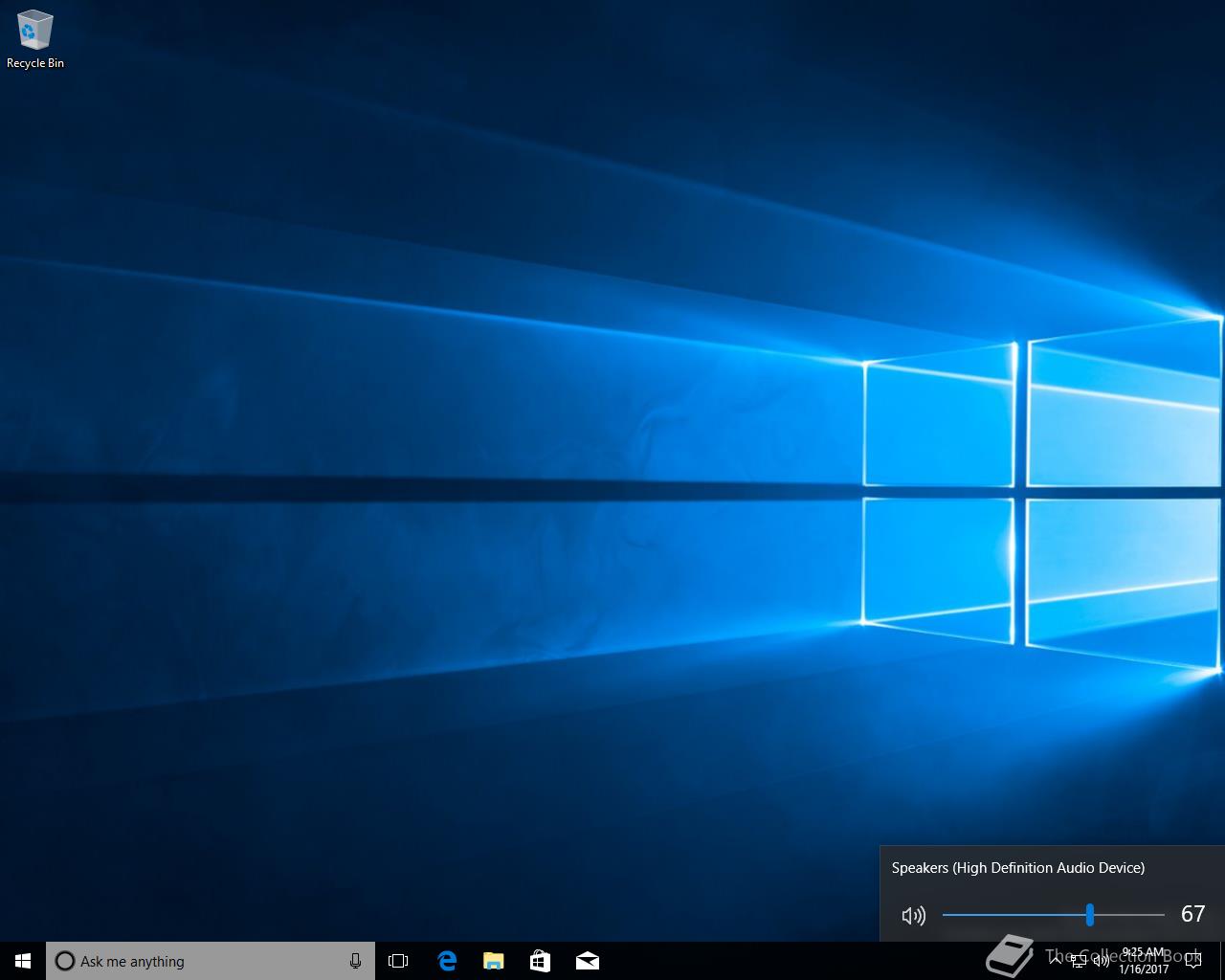This screenshot has height=980, width=1225.
Task: Activate the Cortana microphone icon
Action: click(x=355, y=961)
